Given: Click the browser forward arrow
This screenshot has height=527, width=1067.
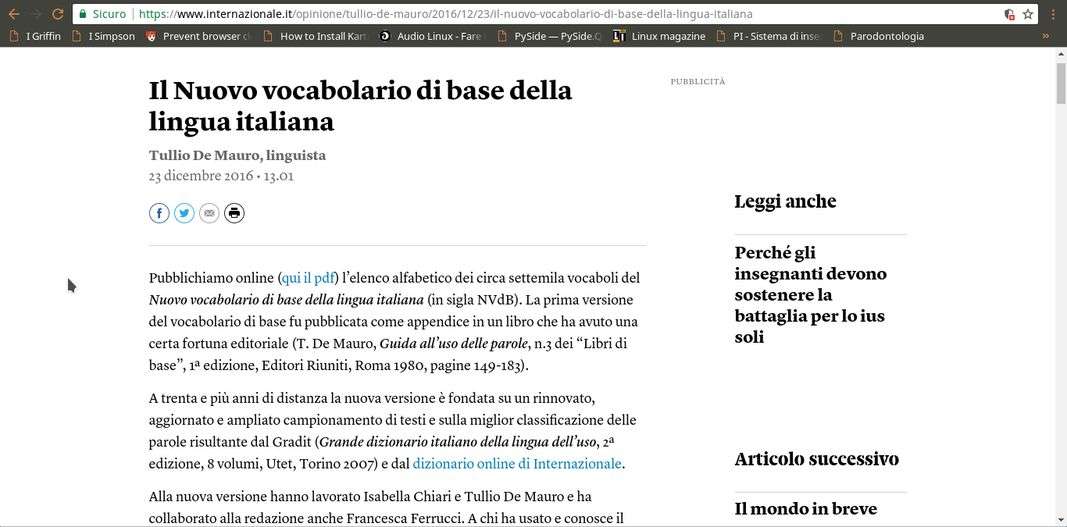Looking at the screenshot, I should (x=37, y=14).
